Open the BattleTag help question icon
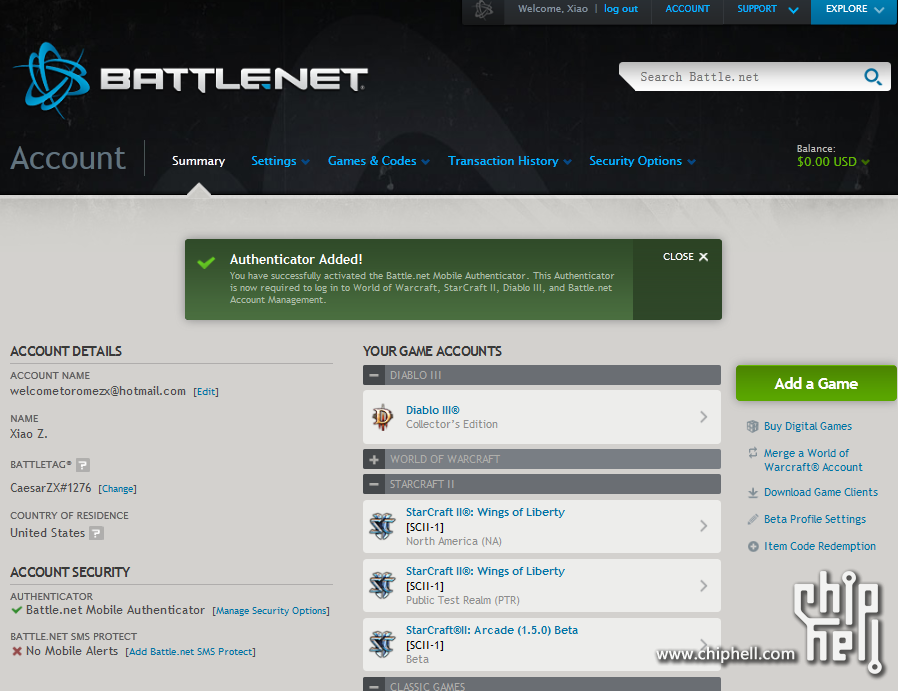 pos(83,465)
